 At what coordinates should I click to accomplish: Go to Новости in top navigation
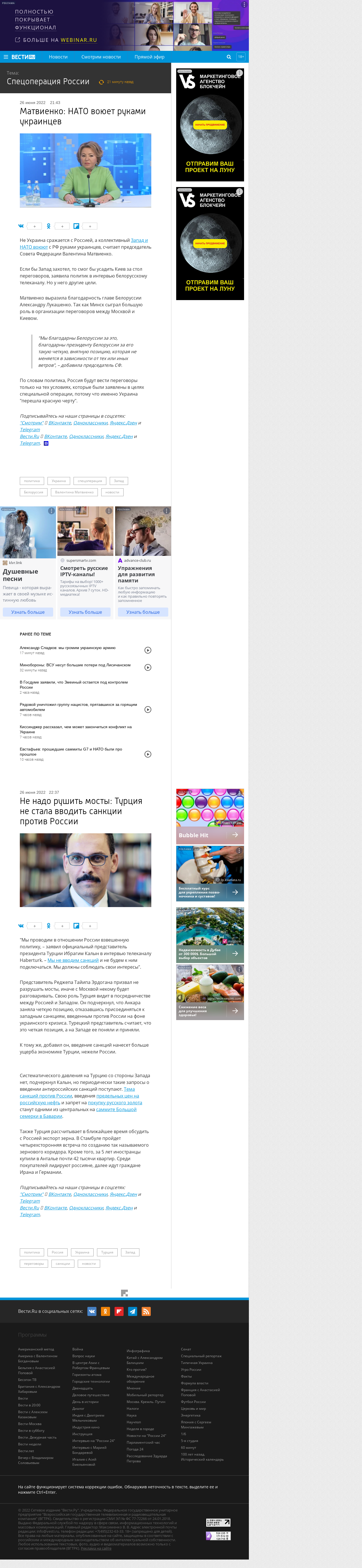click(58, 57)
